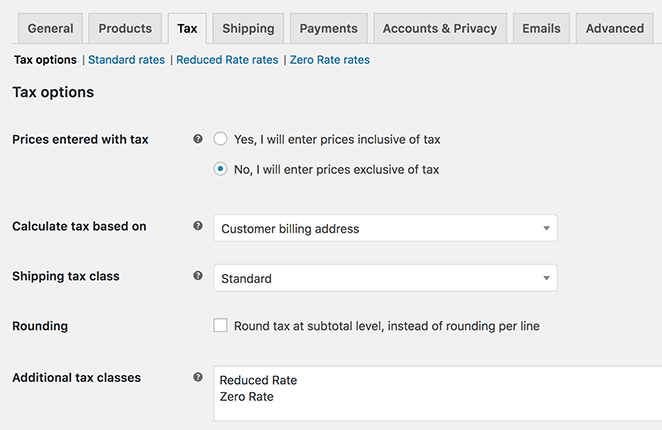Click help icon for Shipping tax class
This screenshot has height=430, width=662.
click(x=198, y=277)
